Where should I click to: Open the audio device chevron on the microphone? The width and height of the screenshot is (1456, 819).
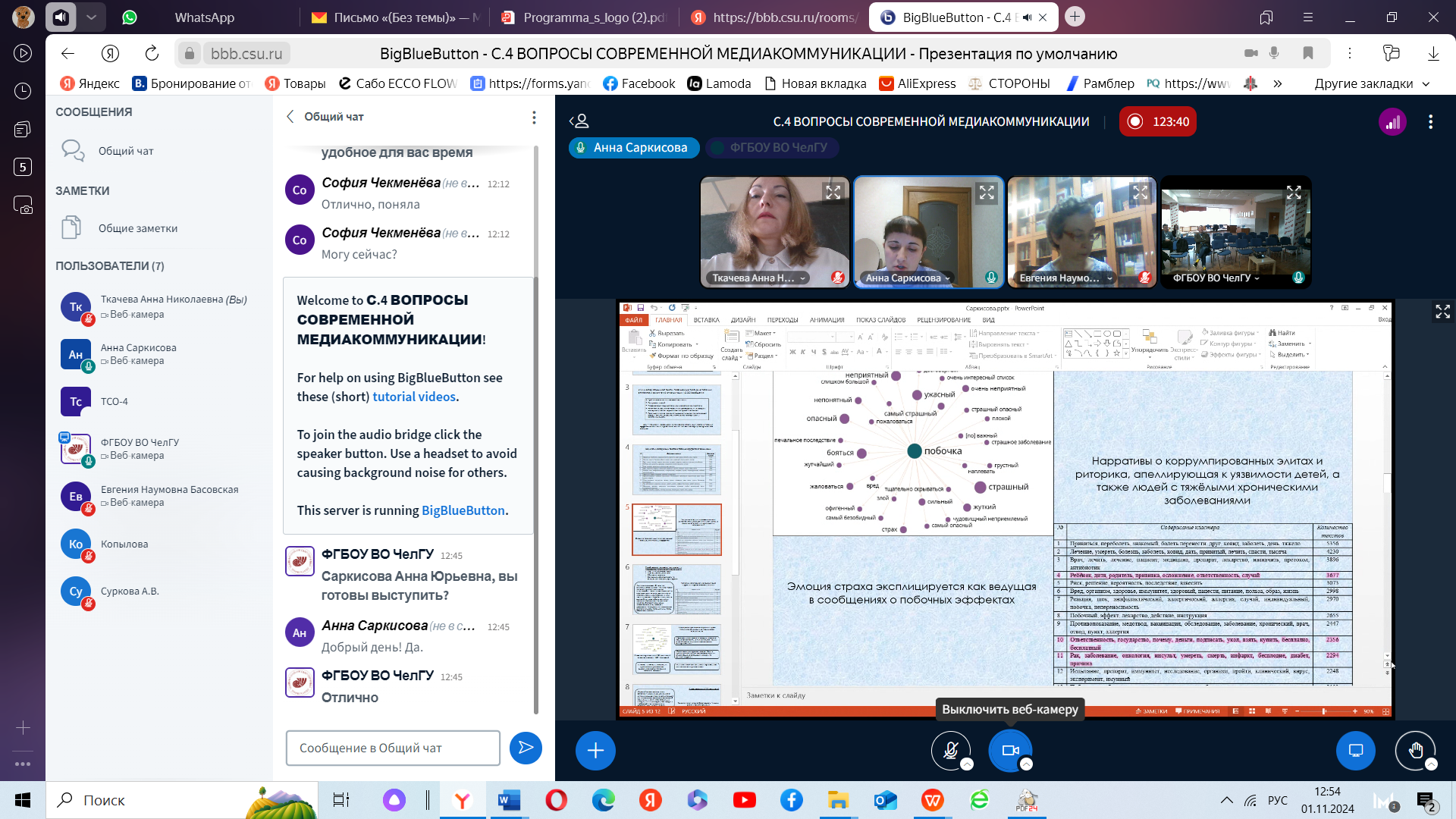(967, 764)
